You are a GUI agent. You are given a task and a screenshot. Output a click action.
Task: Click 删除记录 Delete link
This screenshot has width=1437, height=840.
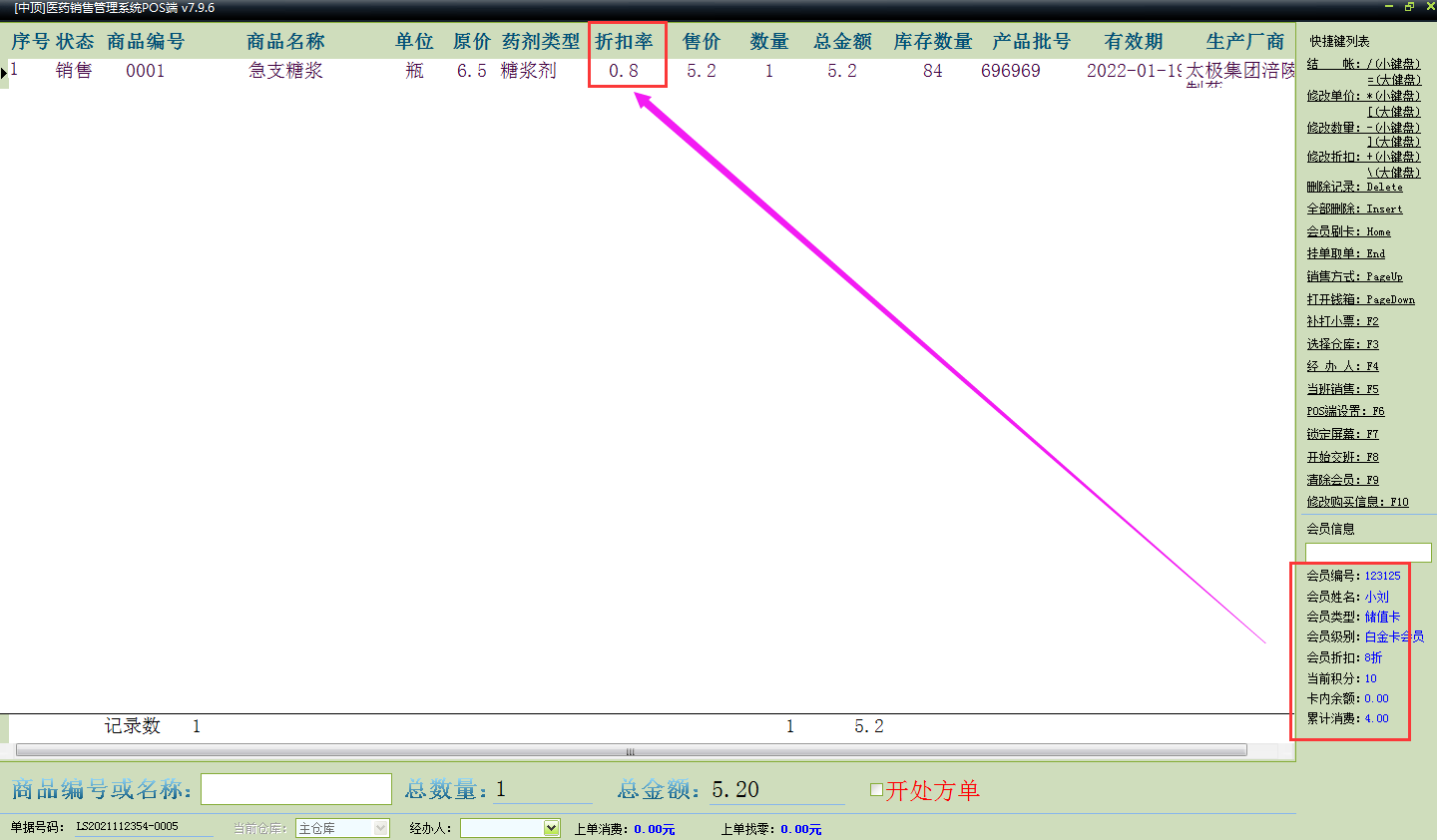click(x=1354, y=187)
